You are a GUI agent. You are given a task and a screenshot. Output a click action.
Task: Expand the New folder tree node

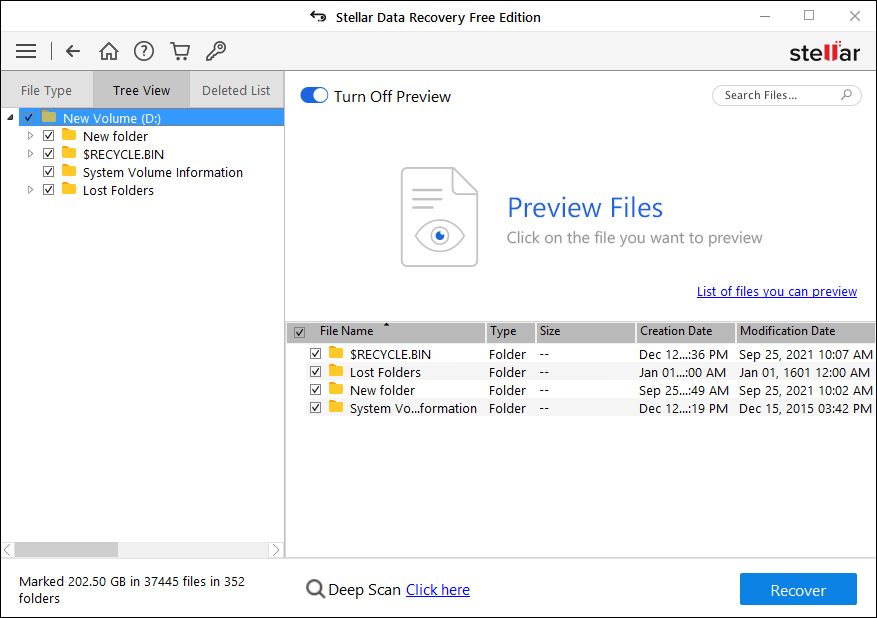[30, 135]
